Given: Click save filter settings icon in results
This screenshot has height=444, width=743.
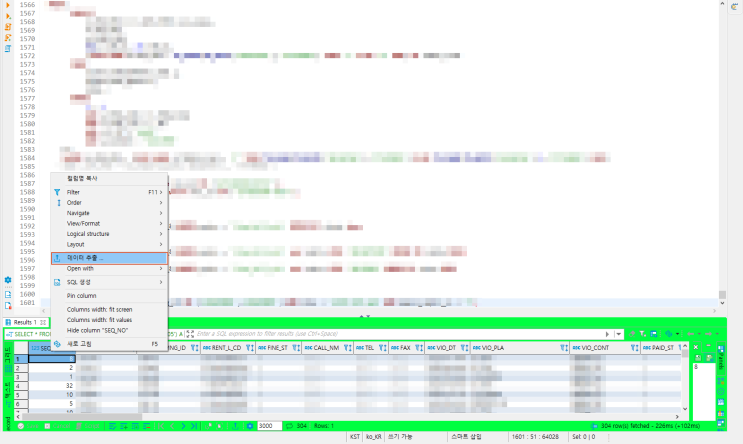Looking at the screenshot, I should coord(653,334).
